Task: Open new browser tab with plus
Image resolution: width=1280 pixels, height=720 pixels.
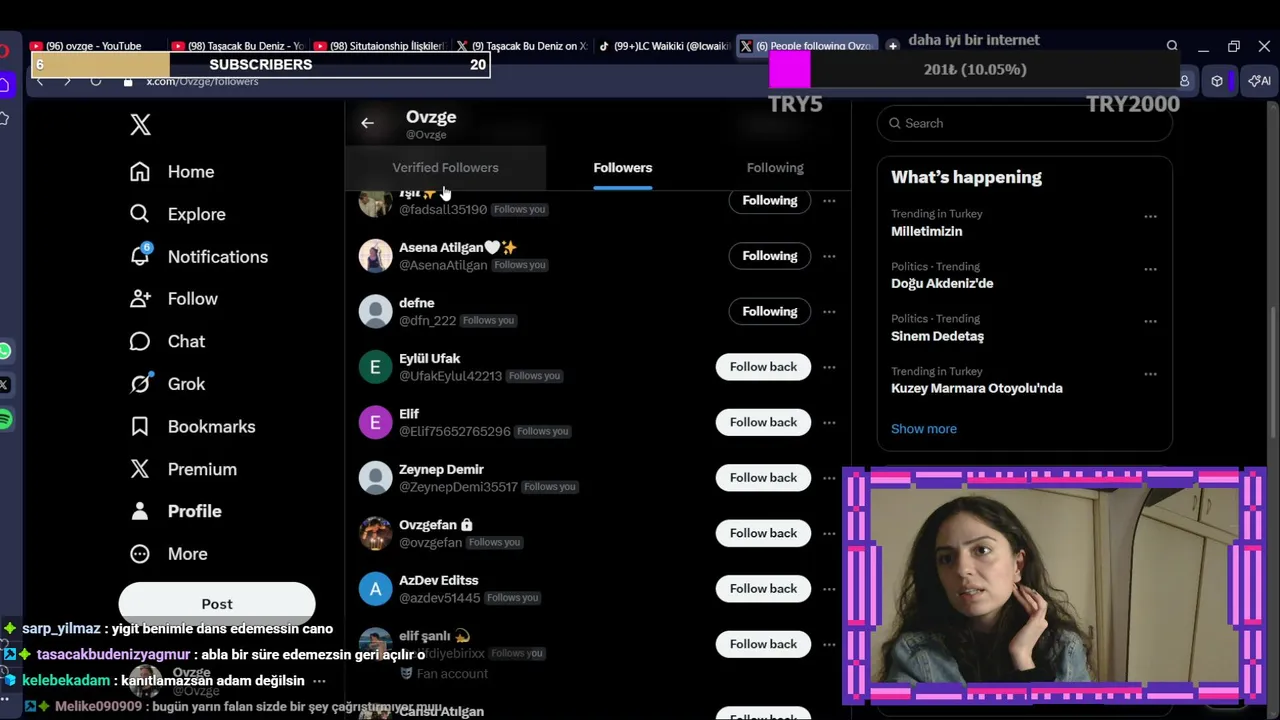Action: pos(893,46)
